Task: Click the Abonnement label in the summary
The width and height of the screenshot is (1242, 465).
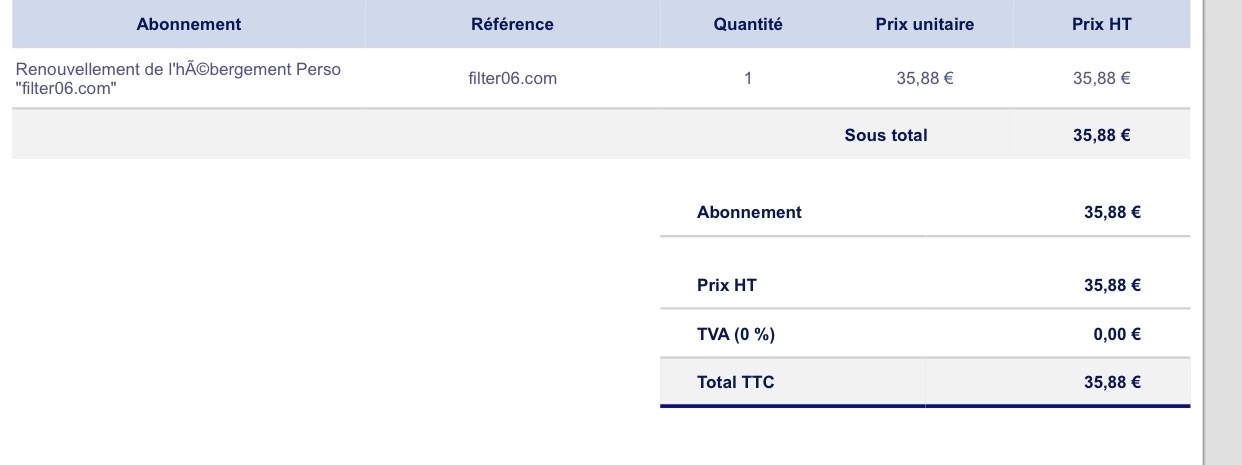Action: click(x=749, y=212)
